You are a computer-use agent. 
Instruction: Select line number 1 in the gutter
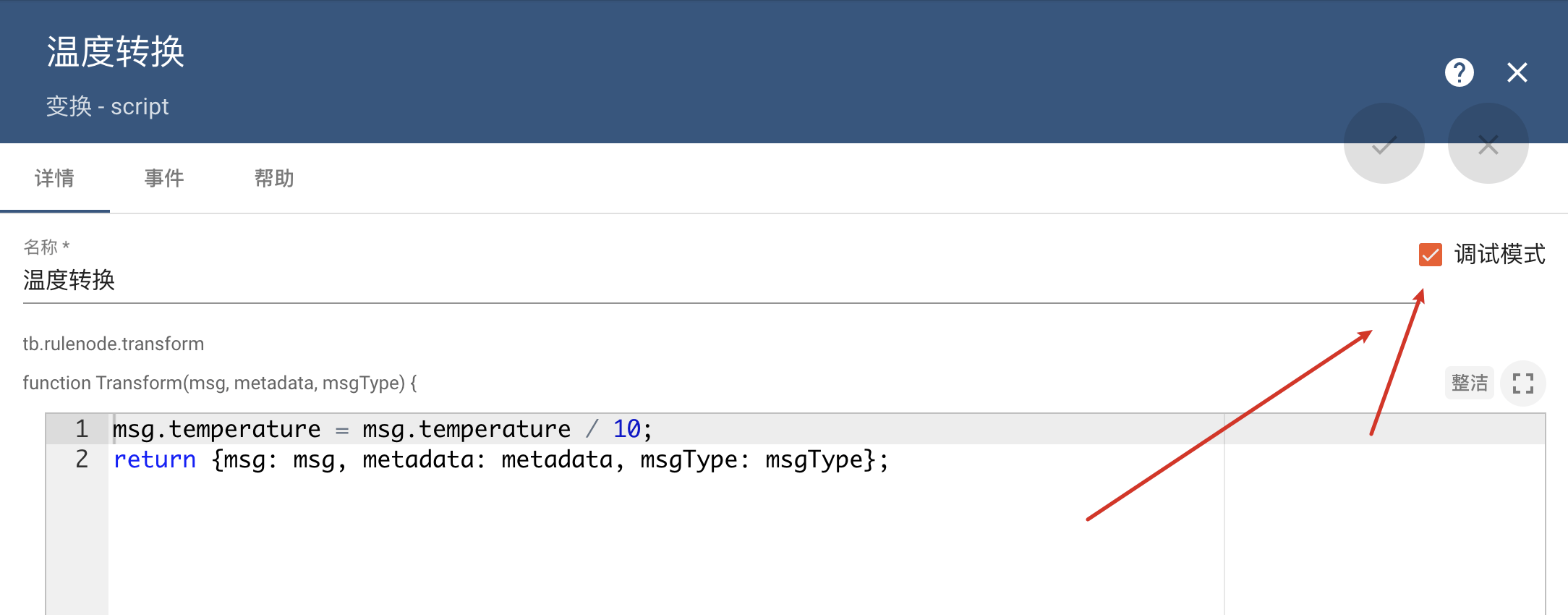tap(82, 429)
